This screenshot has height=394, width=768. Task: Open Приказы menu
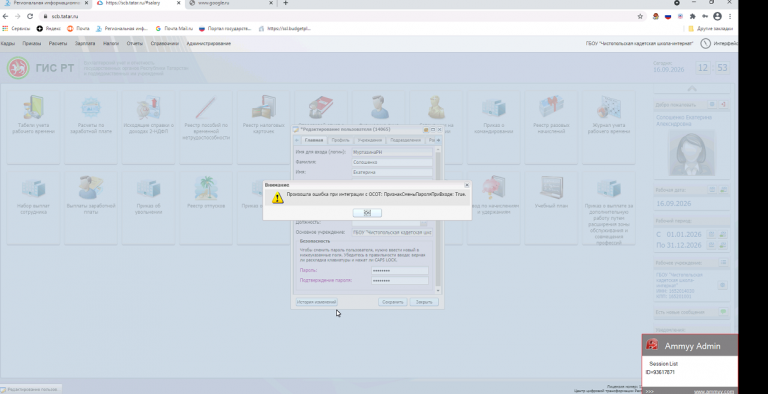coord(32,44)
